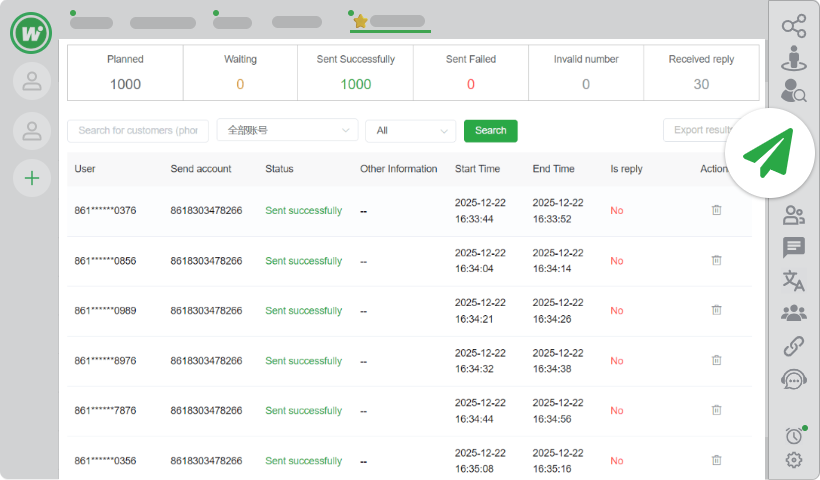The height and width of the screenshot is (480, 820).
Task: Click the green W logo in top left
Action: pos(32,33)
